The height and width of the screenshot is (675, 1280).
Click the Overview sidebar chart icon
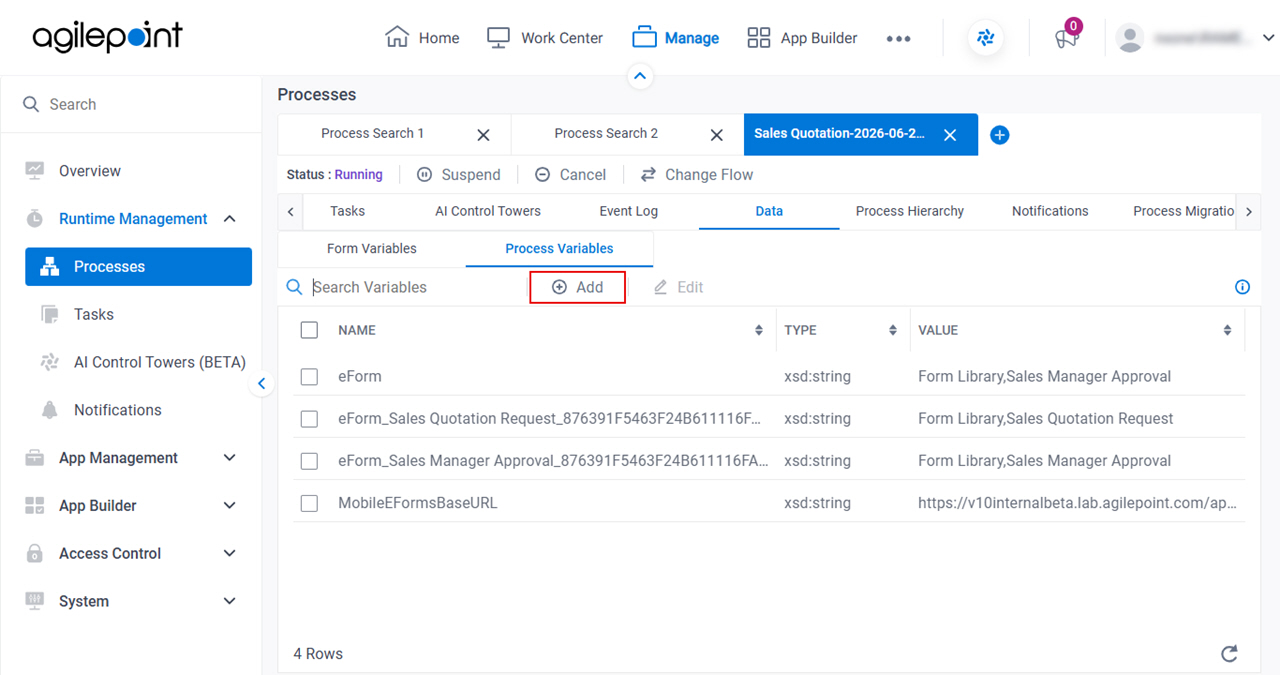click(x=35, y=171)
